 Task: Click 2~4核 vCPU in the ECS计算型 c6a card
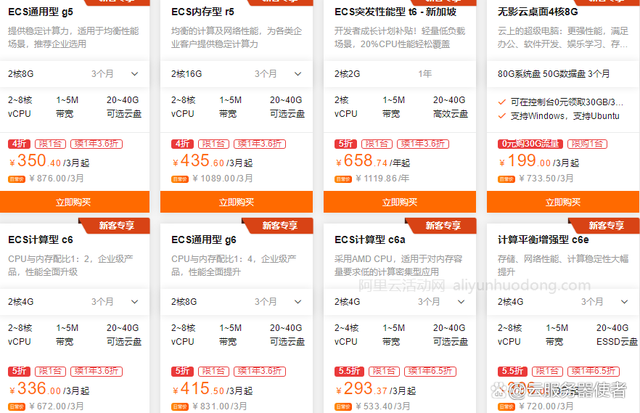click(347, 335)
